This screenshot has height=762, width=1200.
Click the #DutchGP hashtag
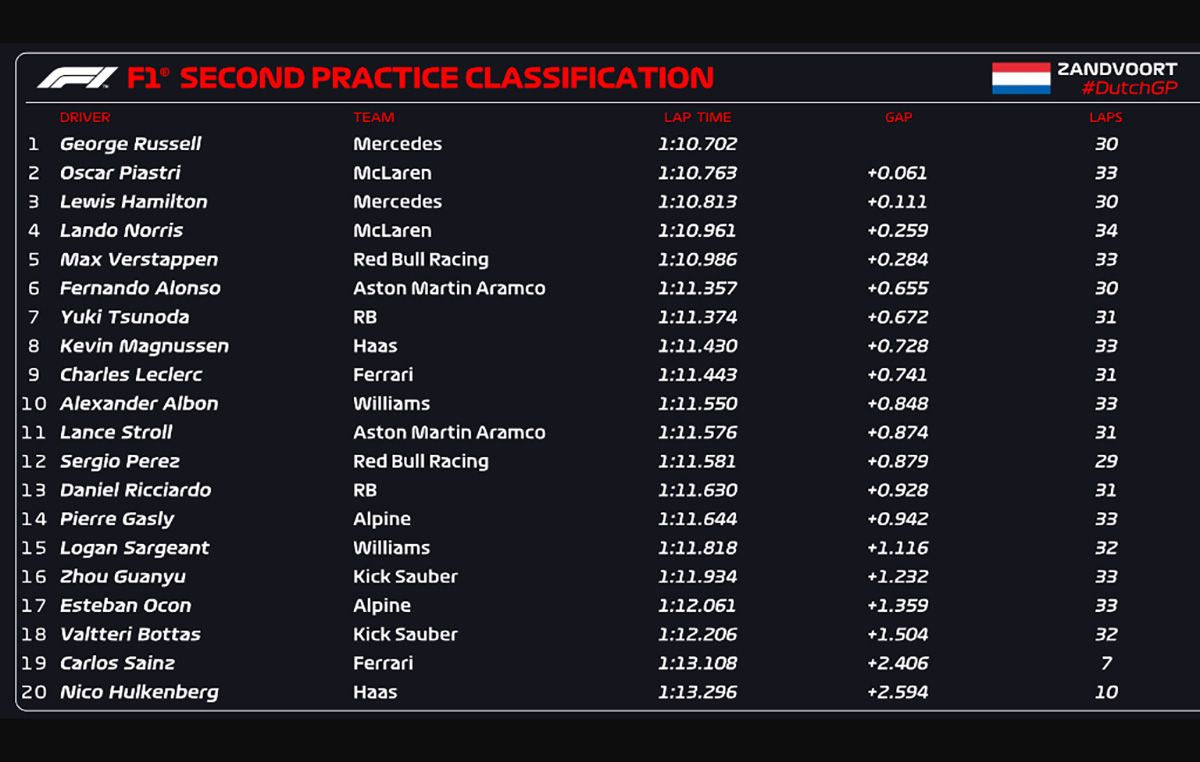pyautogui.click(x=1129, y=89)
